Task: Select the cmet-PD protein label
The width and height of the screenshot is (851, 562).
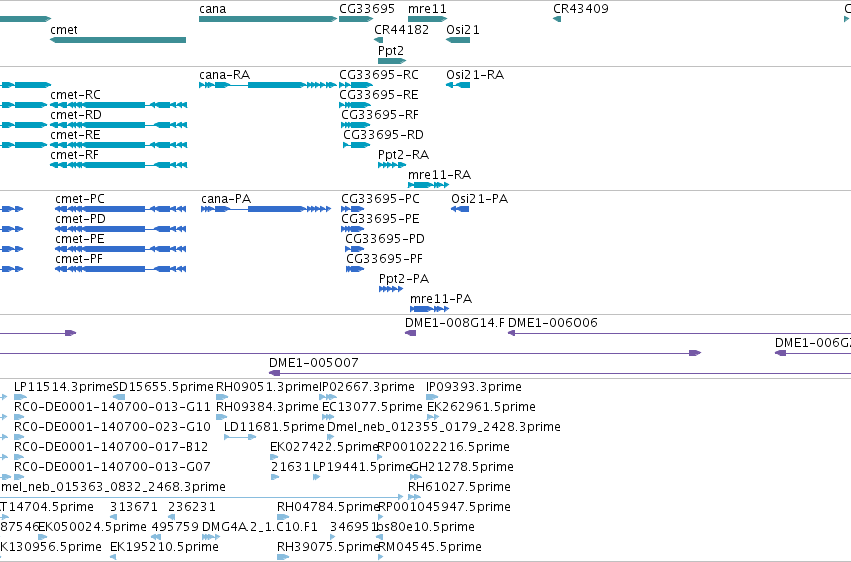Action: coord(80,219)
